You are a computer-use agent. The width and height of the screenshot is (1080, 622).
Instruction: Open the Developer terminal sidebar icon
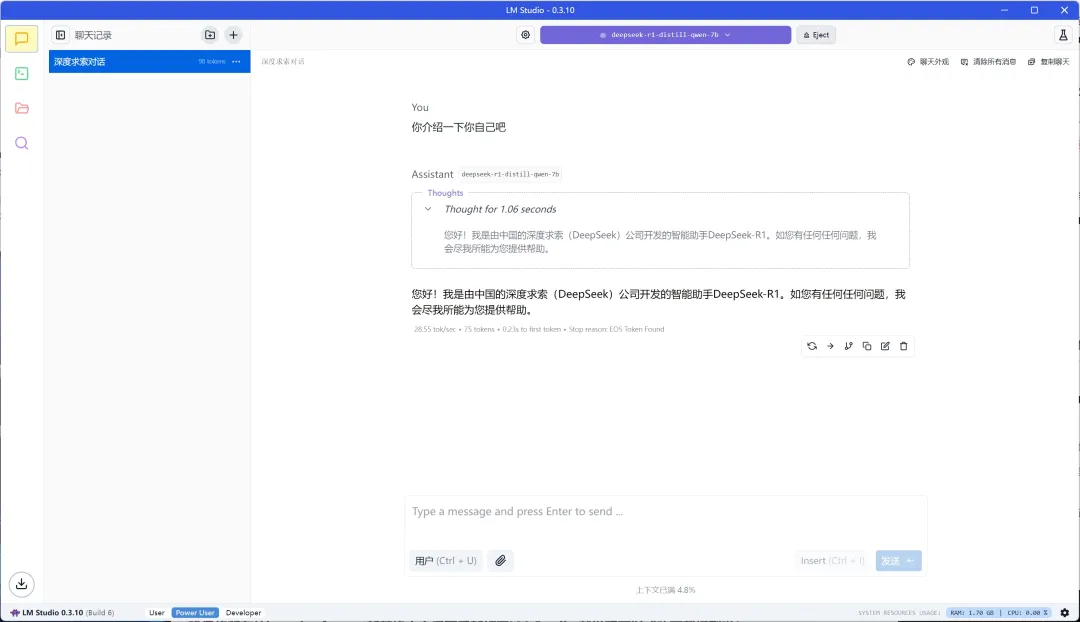21,73
